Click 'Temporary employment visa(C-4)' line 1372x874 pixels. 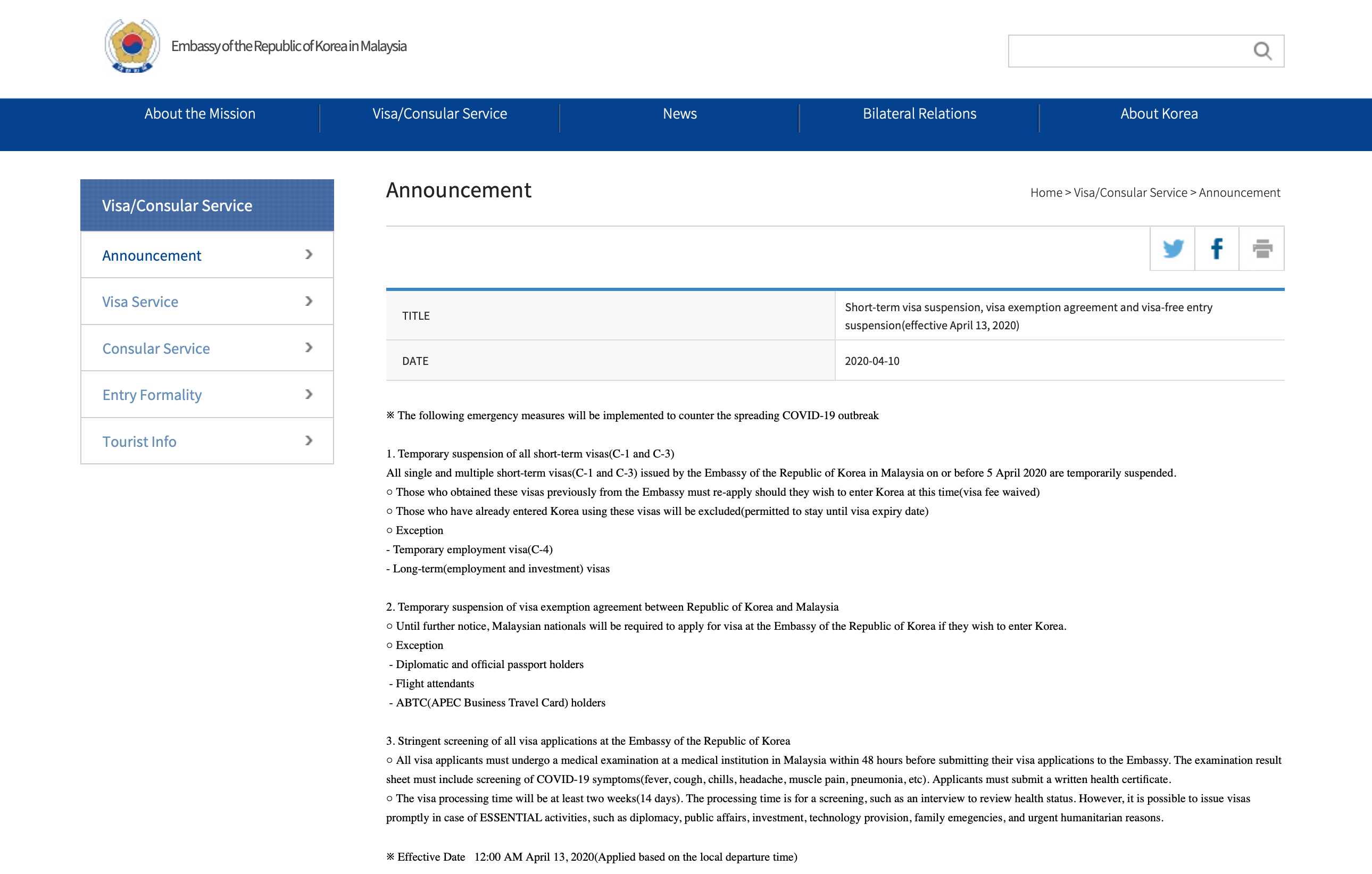click(x=470, y=549)
